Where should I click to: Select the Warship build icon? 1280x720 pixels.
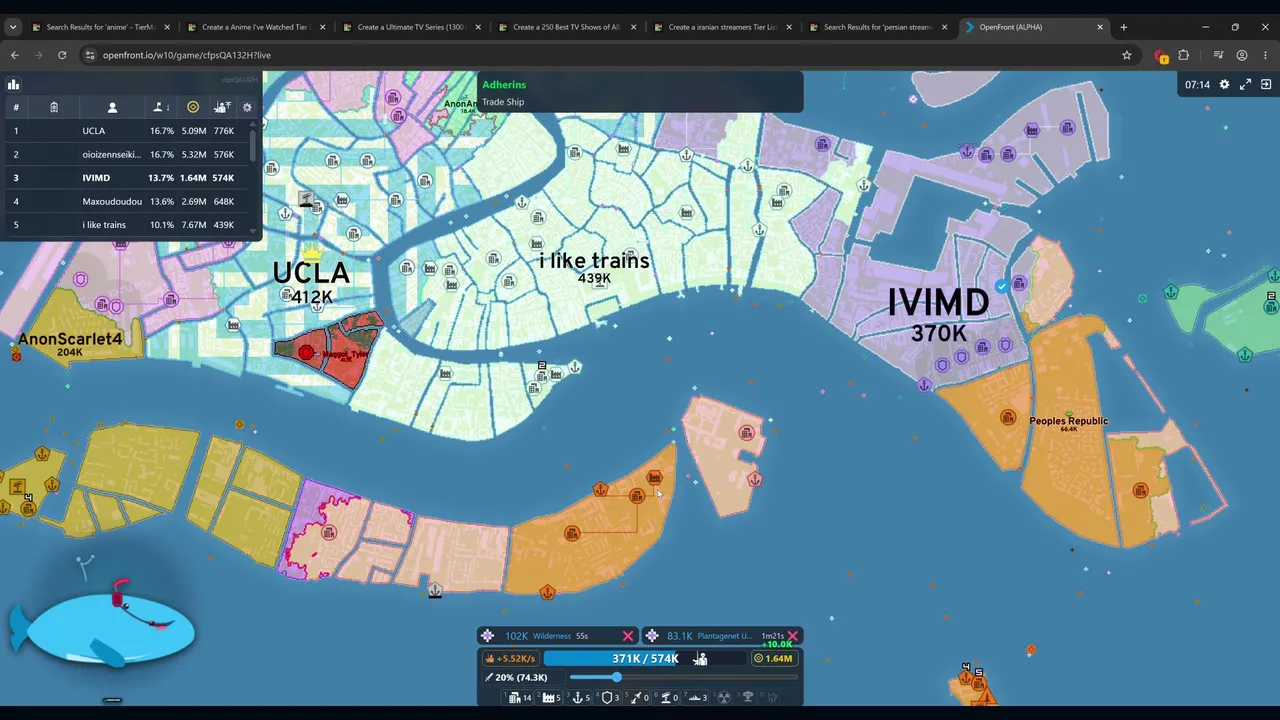[695, 697]
